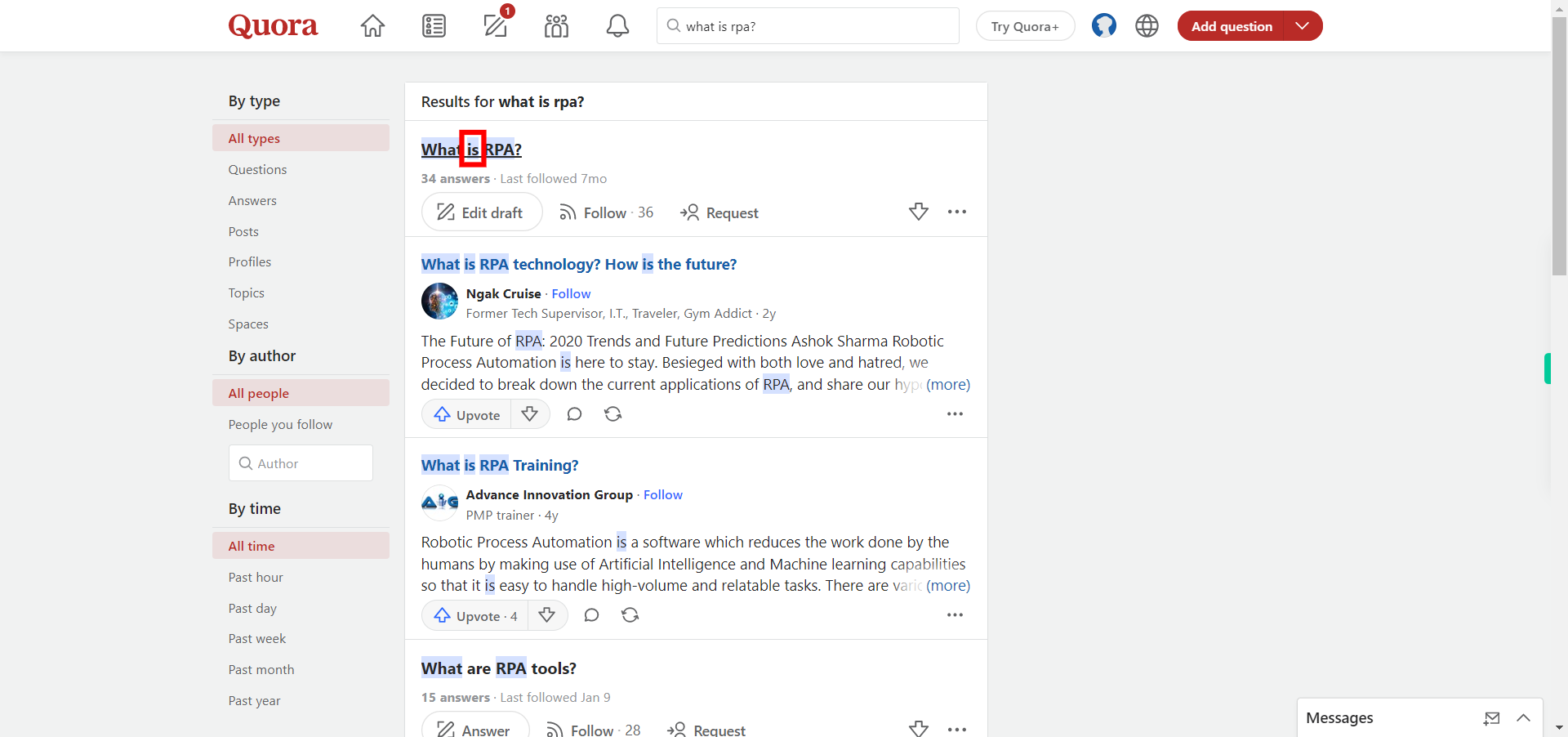1568x737 pixels.
Task: Open the Quora home logo
Action: coord(273,26)
